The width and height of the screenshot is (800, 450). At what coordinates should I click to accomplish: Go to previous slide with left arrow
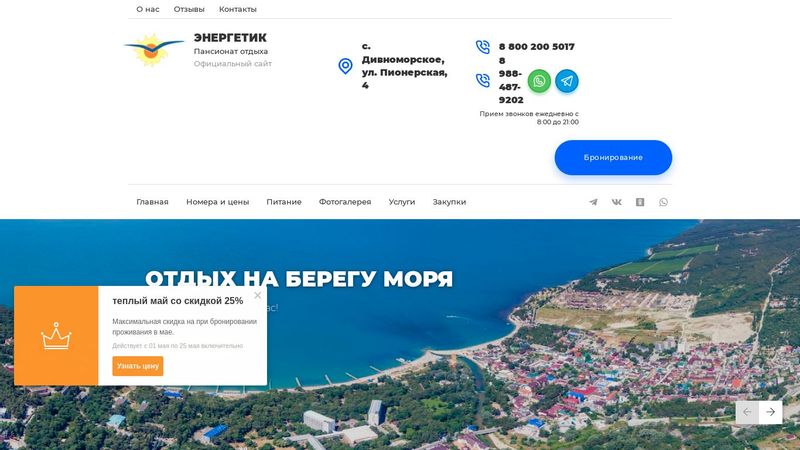[x=747, y=412]
